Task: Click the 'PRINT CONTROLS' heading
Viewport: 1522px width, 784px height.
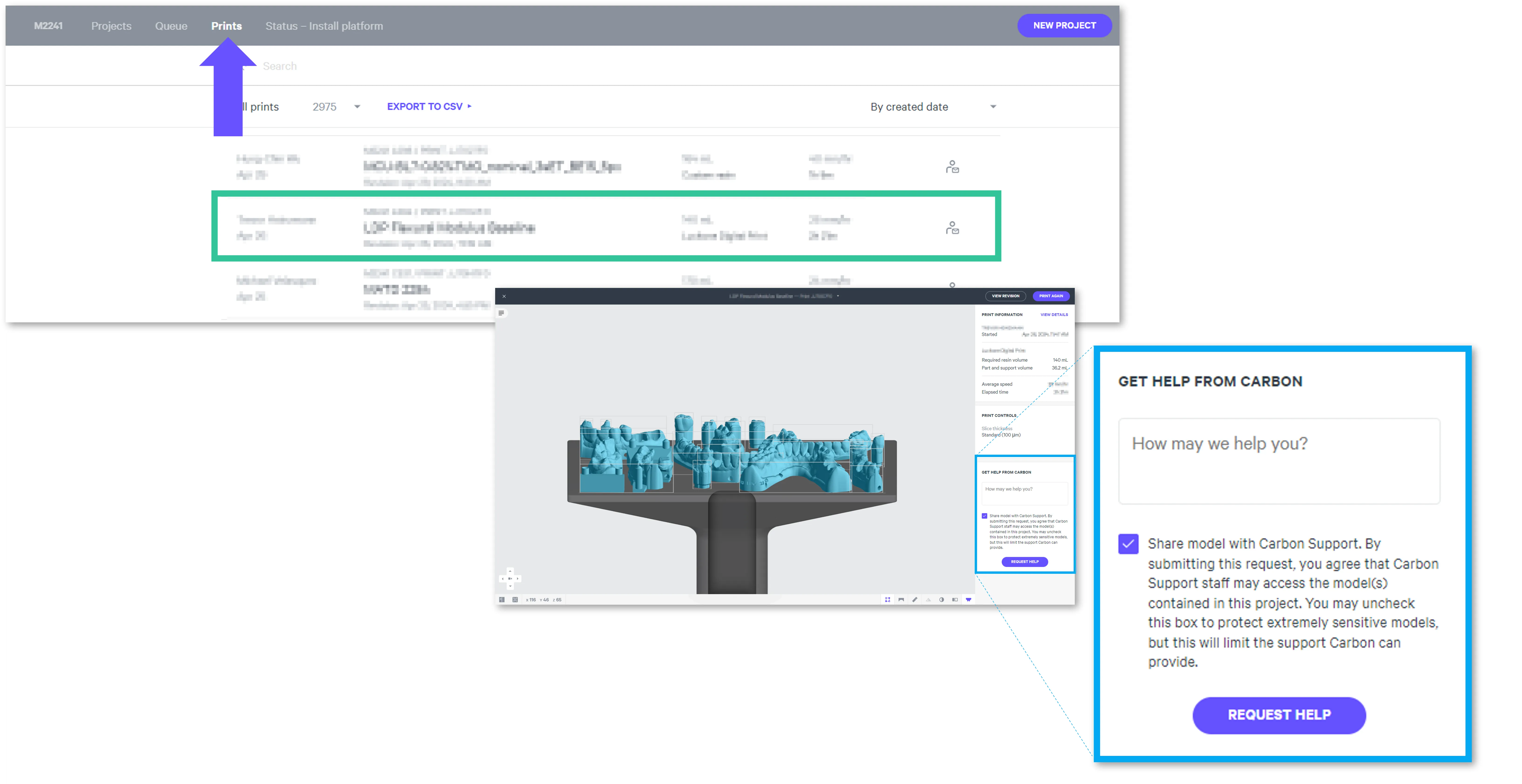Action: (999, 416)
